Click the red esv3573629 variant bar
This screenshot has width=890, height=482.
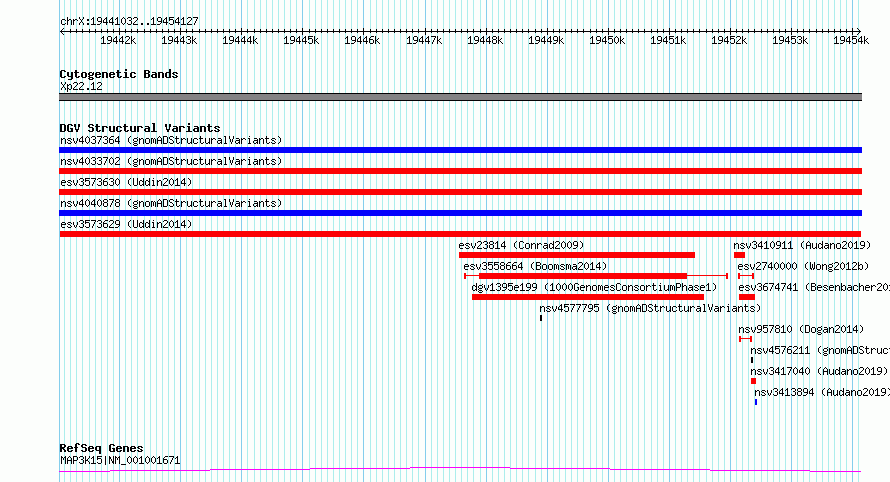(x=460, y=234)
